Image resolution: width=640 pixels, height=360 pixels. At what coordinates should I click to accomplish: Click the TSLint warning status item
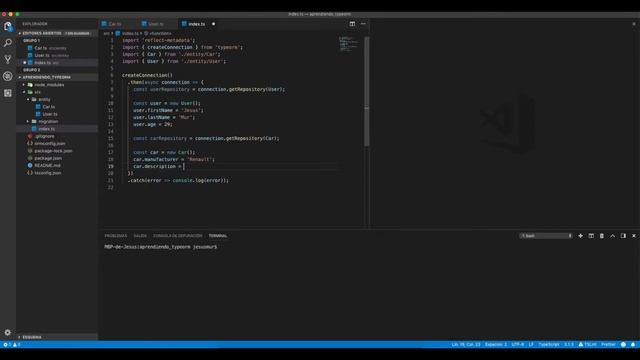point(587,344)
